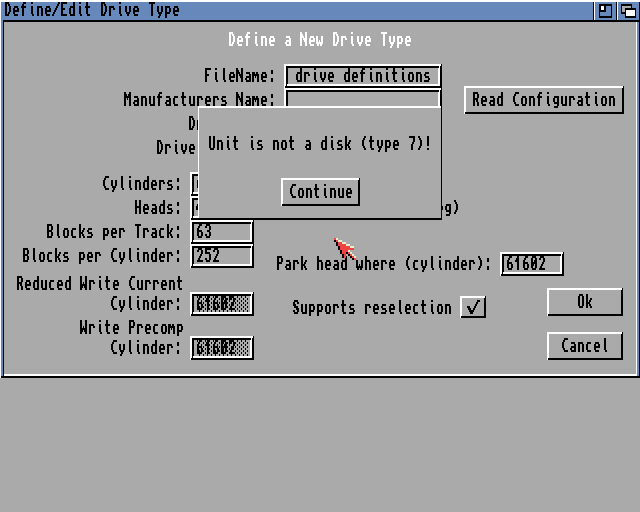
Task: Click the 'Define a New Drive Type' heading
Action: coord(319,40)
